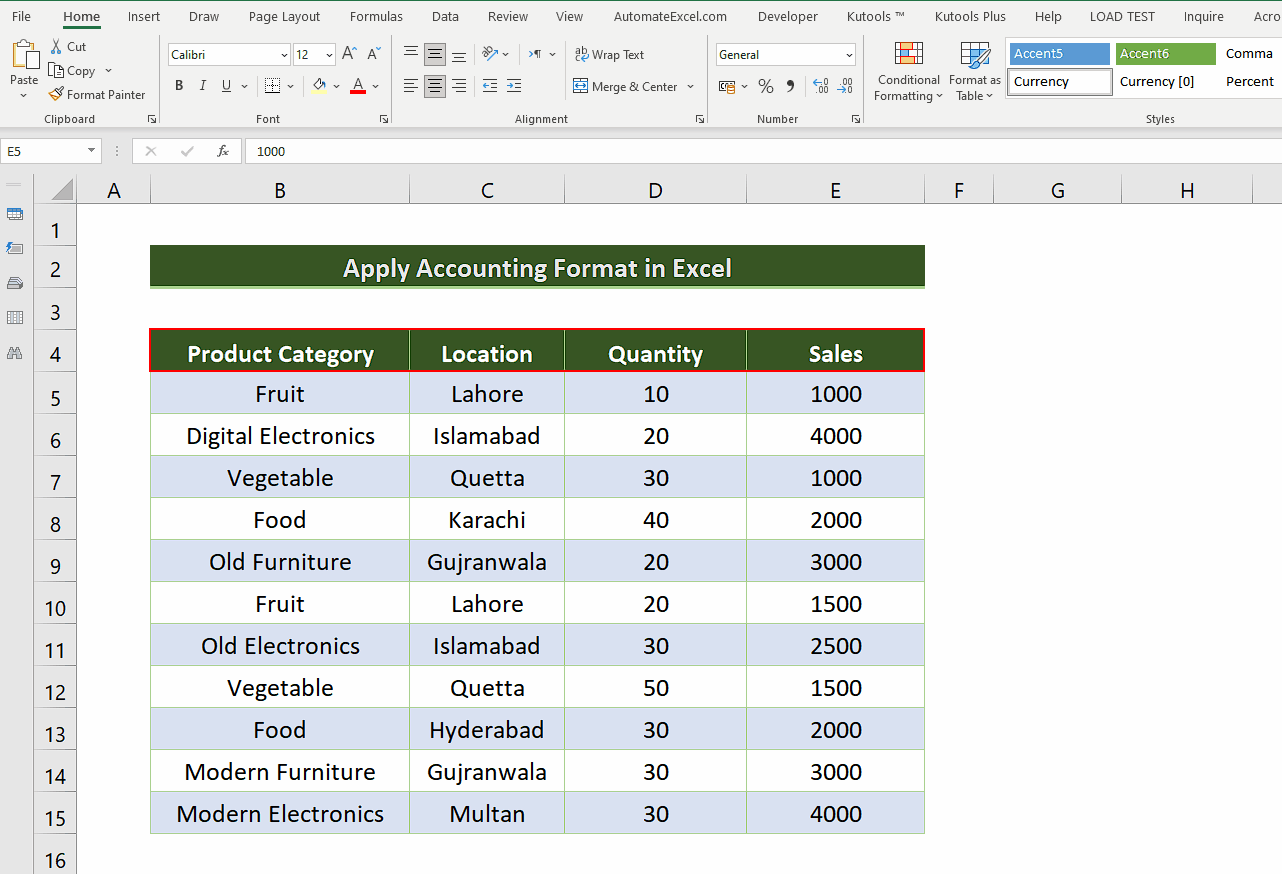This screenshot has width=1282, height=874.
Task: Apply italic formatting
Action: click(x=203, y=86)
